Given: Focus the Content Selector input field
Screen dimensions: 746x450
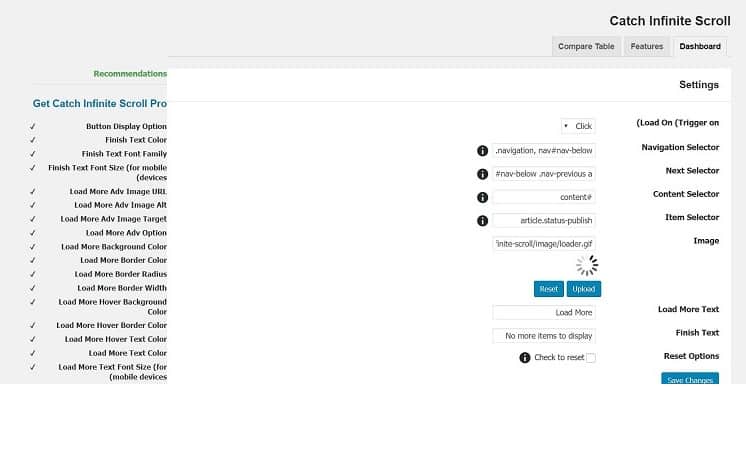Looking at the screenshot, I should [x=544, y=197].
